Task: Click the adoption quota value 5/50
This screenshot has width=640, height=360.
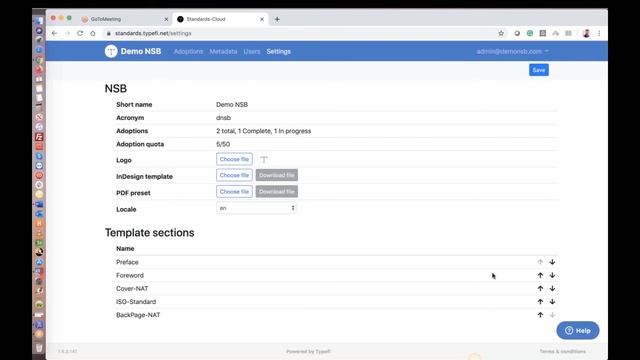Action: [223, 144]
